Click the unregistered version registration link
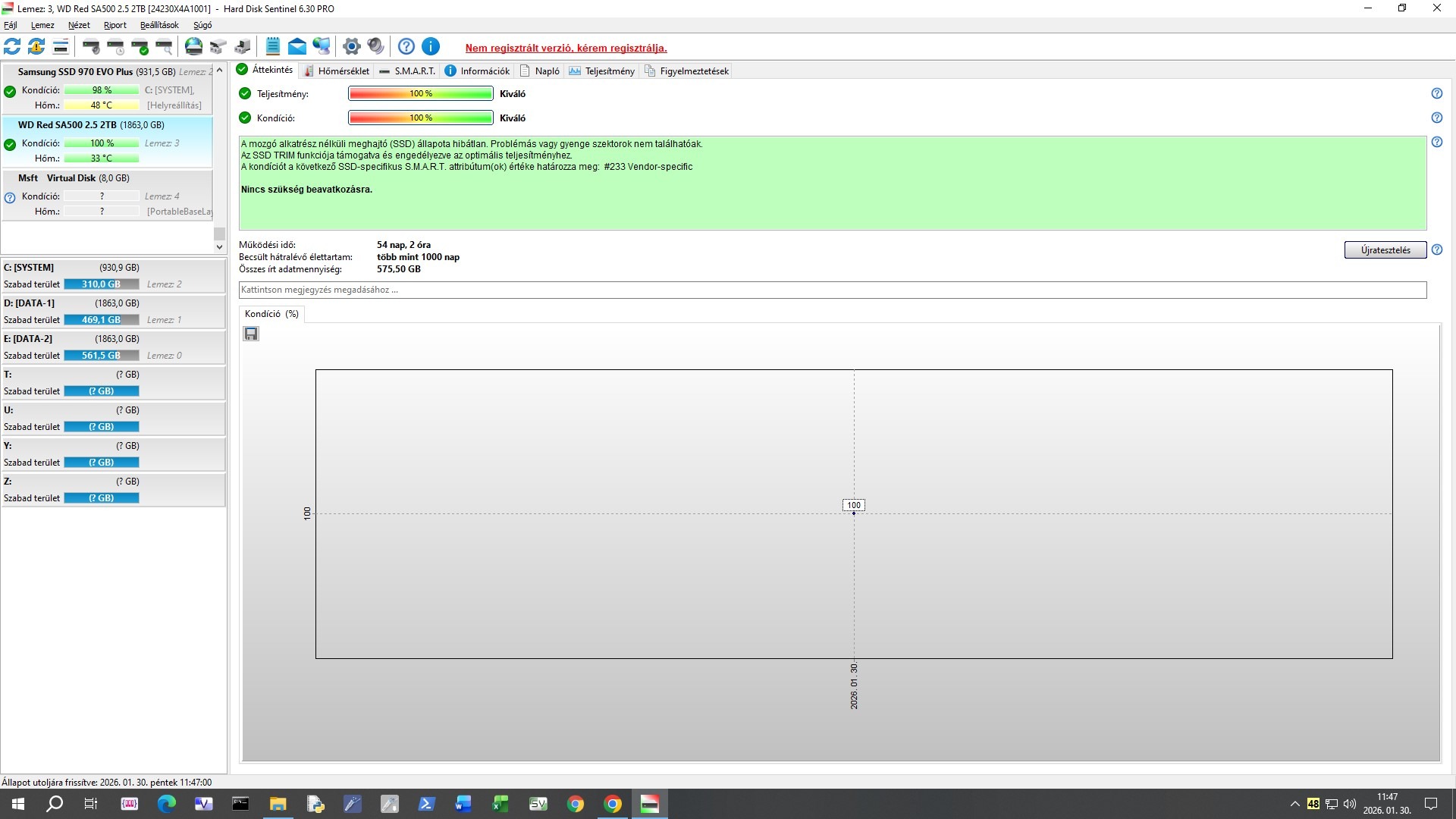 566,48
